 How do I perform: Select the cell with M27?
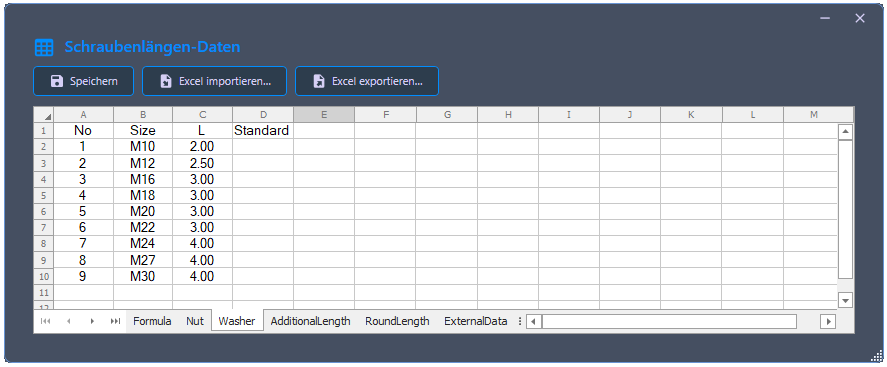coord(143,260)
